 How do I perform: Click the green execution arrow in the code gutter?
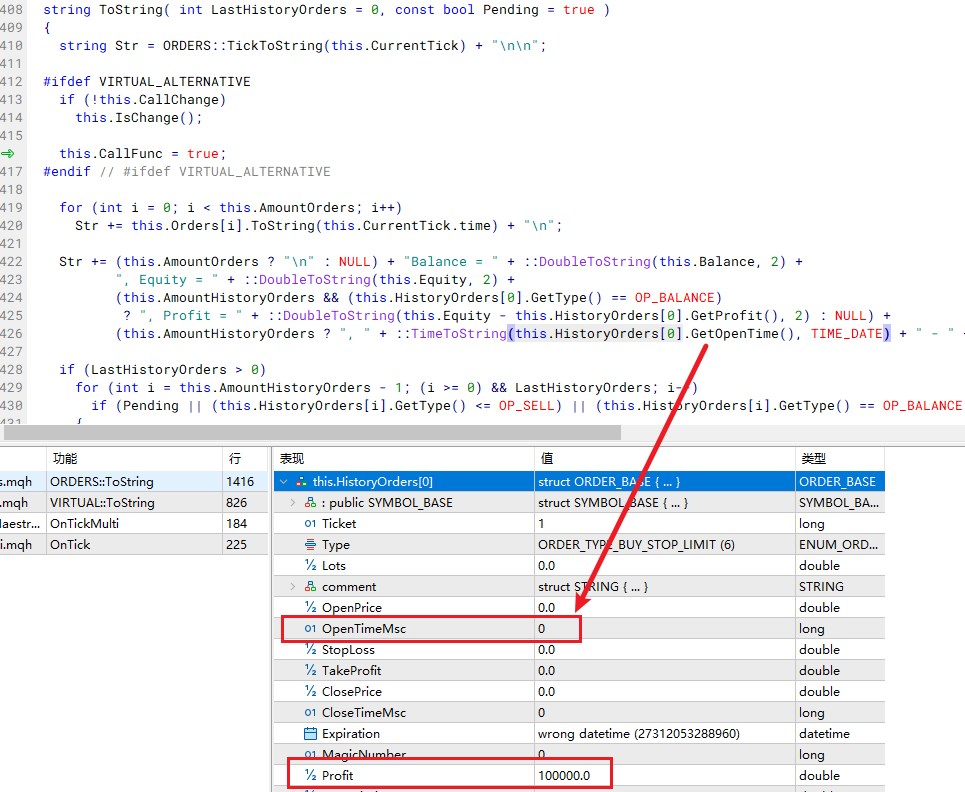pos(8,153)
